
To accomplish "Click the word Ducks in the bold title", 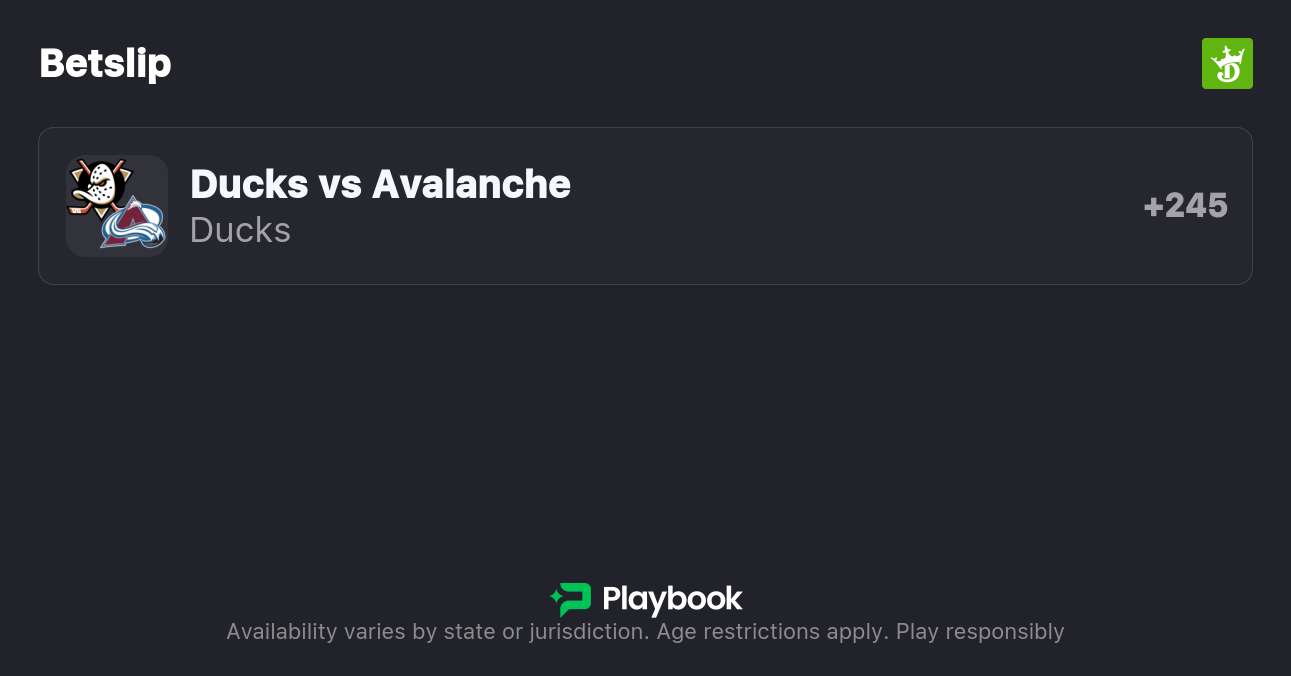I will pos(249,184).
